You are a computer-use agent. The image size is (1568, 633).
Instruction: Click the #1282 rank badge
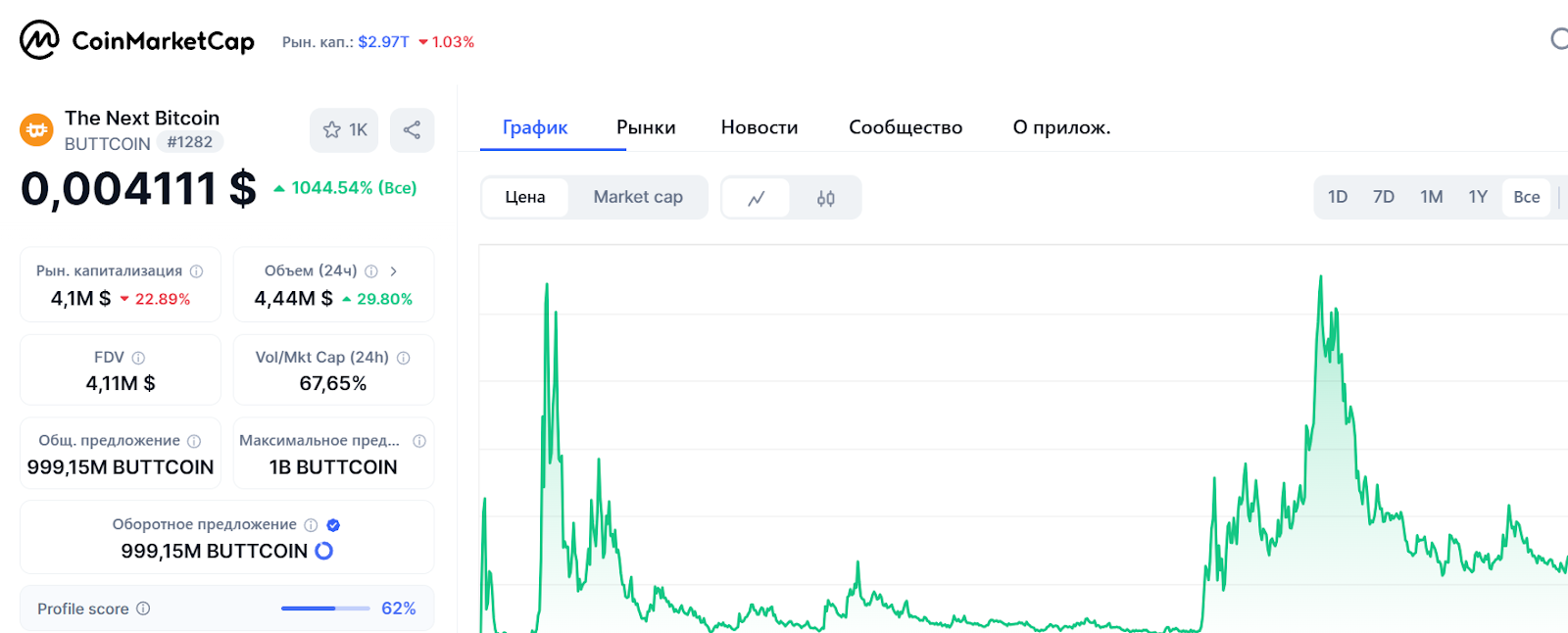click(x=190, y=142)
